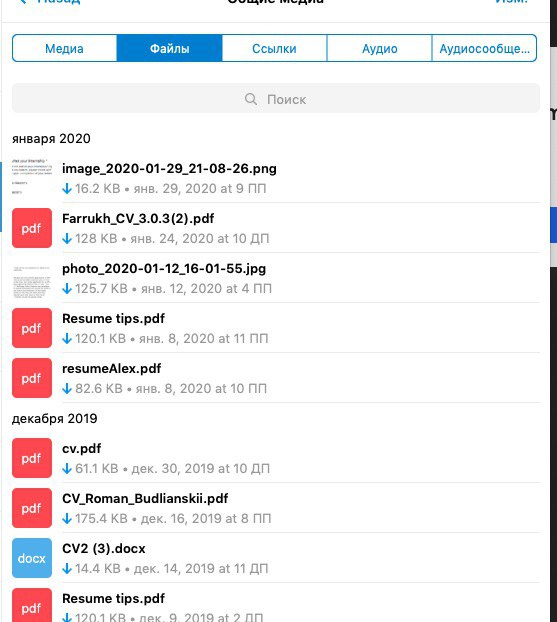The image size is (557, 622).
Task: Click pdf icon of Resume tips.pdf dated янв. 8
Action: point(32,328)
